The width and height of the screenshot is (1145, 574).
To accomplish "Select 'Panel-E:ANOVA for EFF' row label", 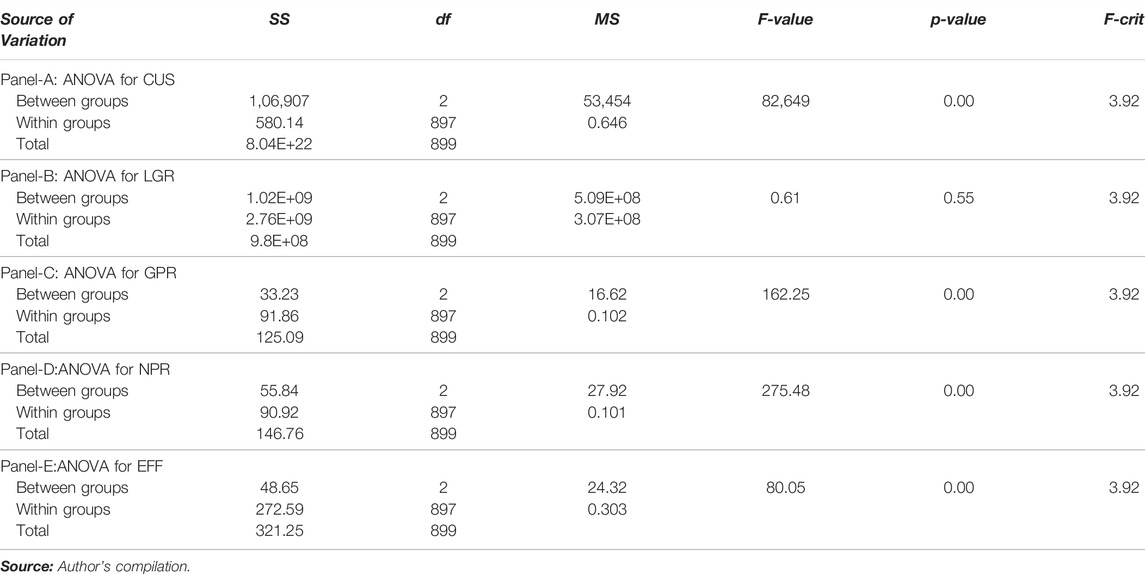I will pos(83,466).
